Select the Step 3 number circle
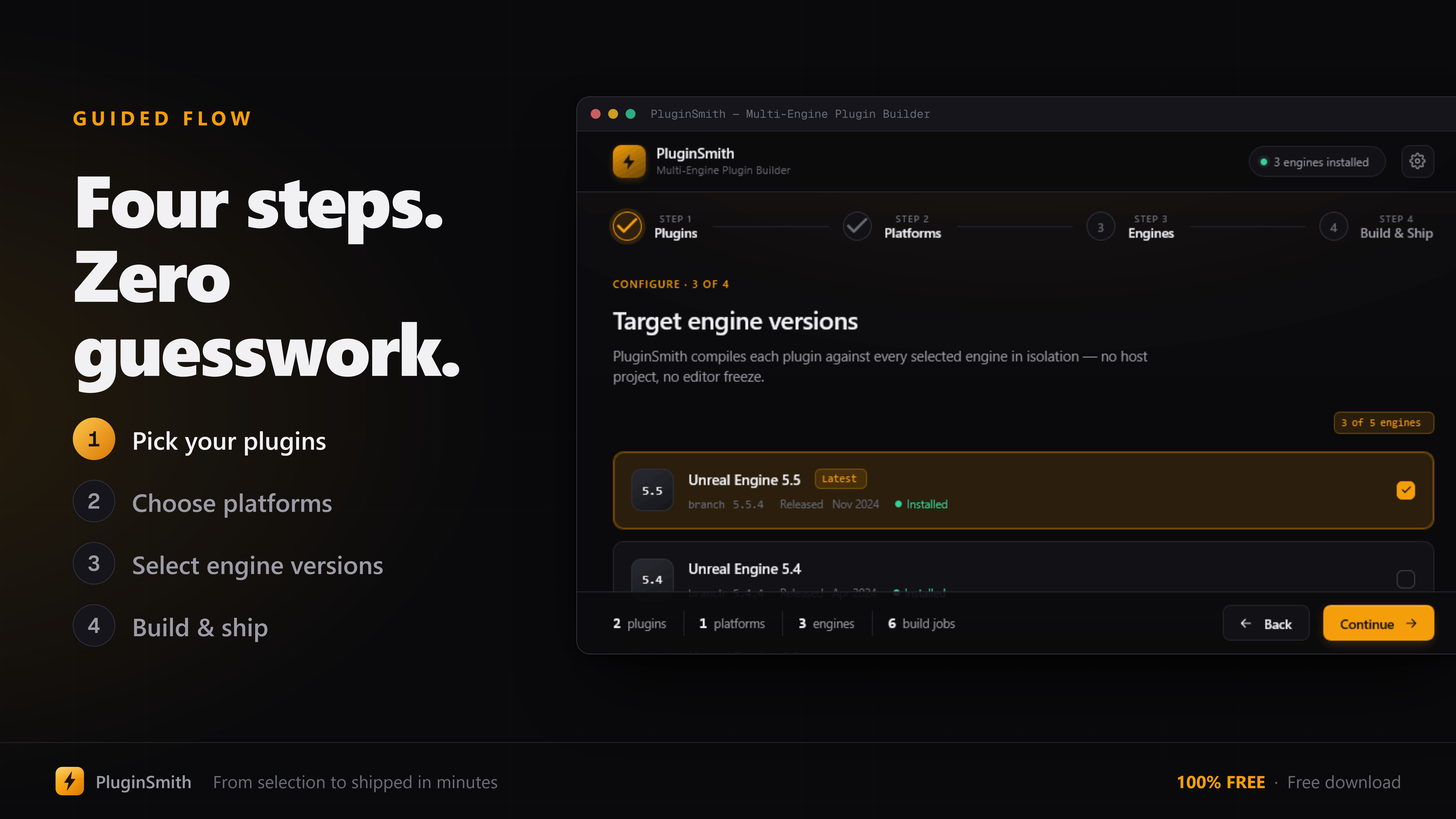 point(1101,227)
